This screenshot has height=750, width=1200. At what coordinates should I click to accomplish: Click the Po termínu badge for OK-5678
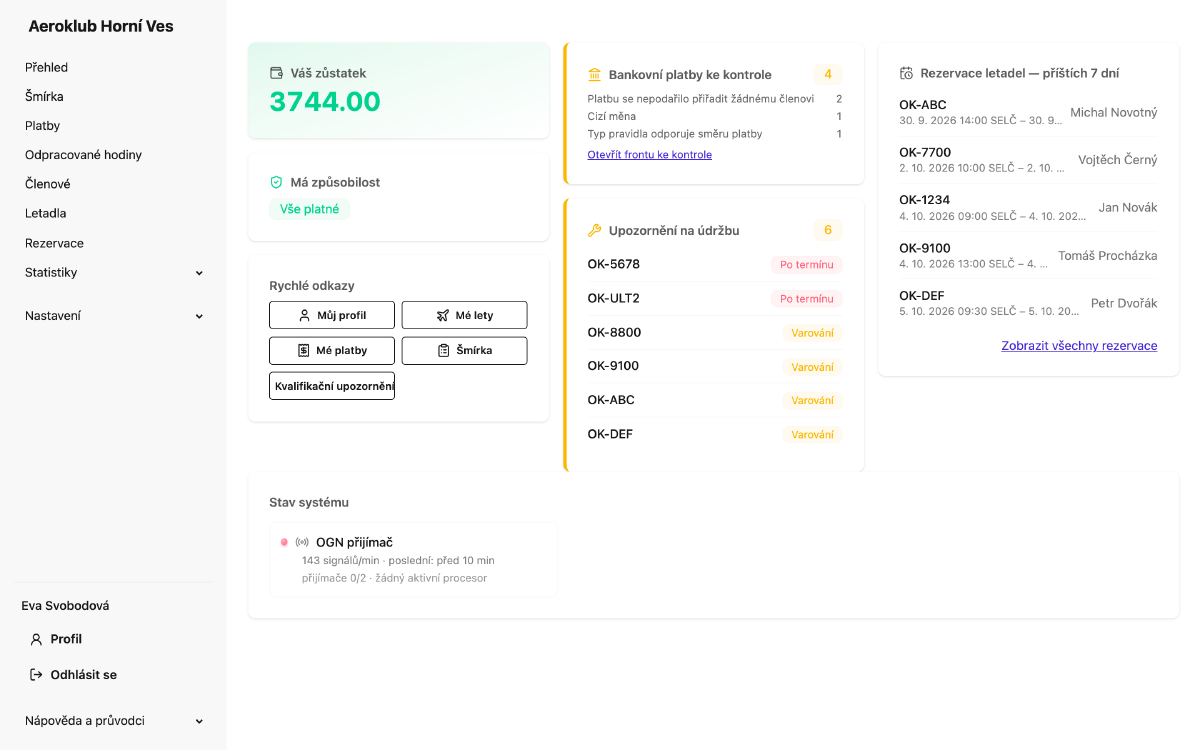point(806,265)
